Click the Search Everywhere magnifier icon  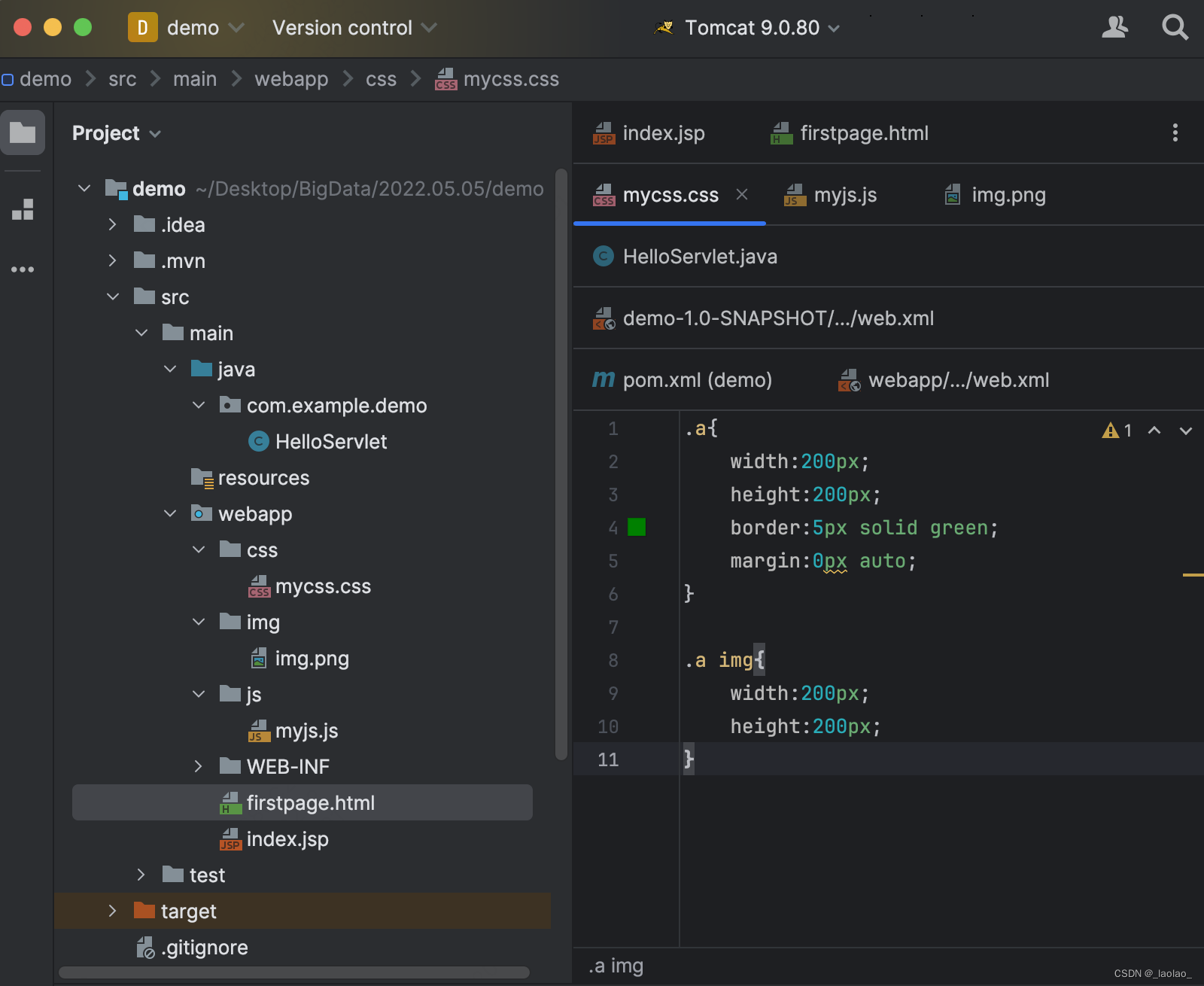click(1175, 28)
